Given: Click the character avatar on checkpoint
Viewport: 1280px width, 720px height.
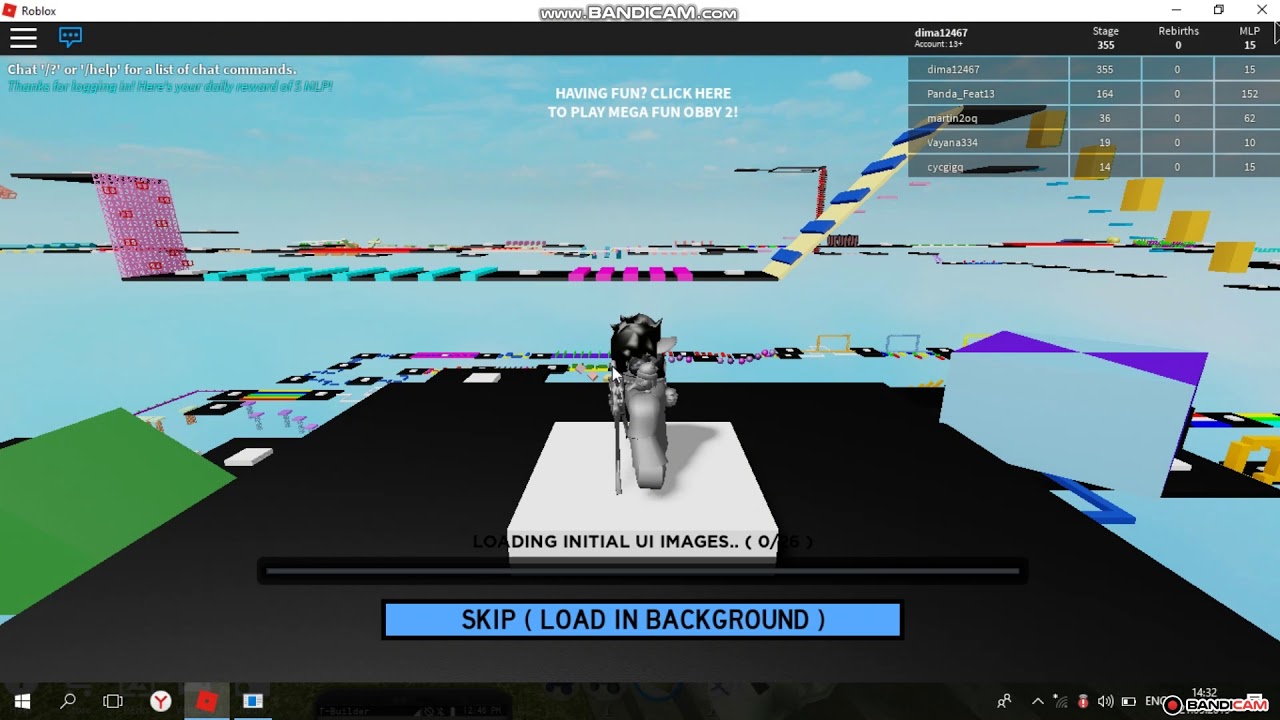Looking at the screenshot, I should [x=643, y=403].
